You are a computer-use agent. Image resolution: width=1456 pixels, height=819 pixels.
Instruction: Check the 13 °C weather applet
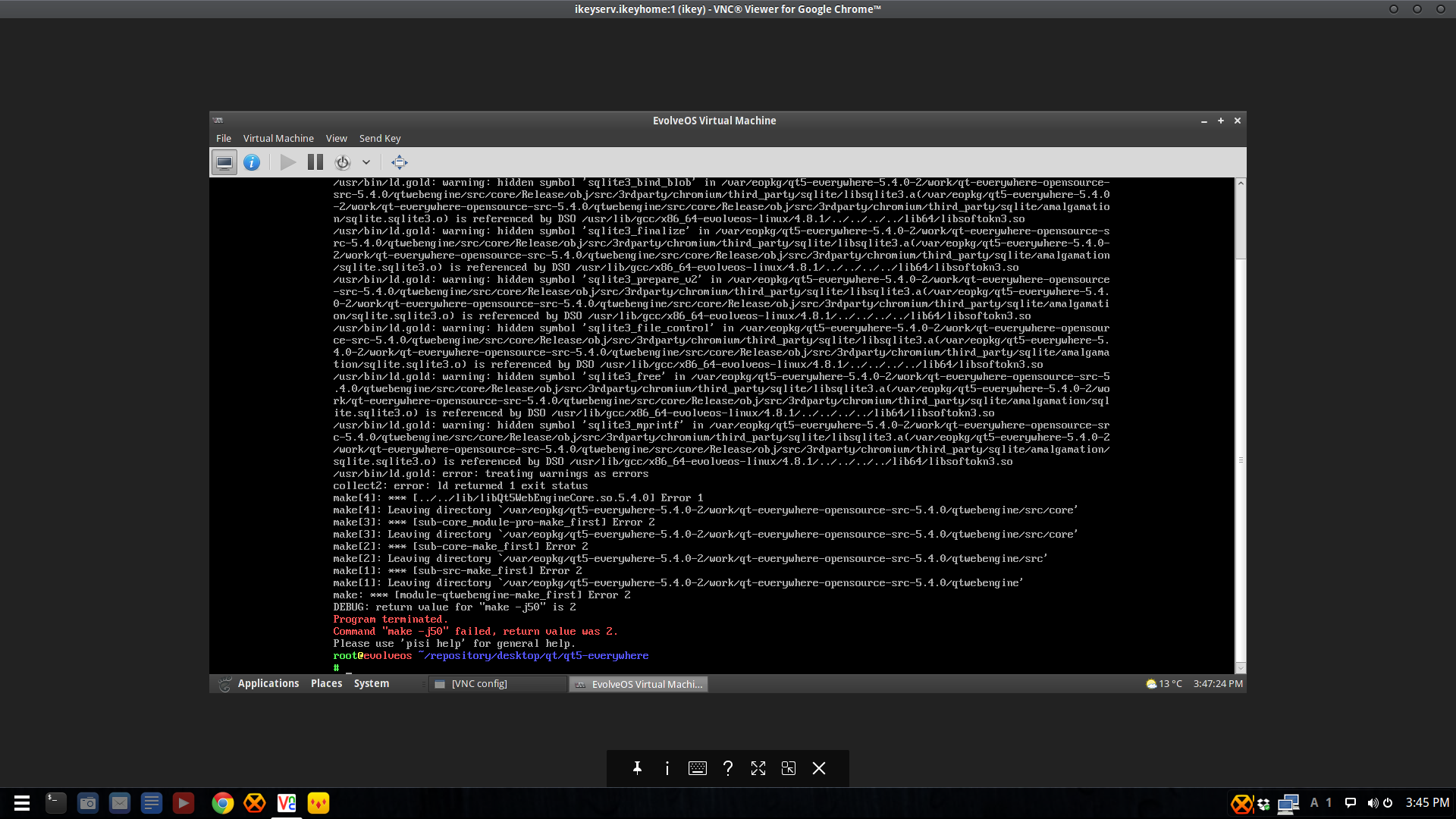(x=1164, y=683)
